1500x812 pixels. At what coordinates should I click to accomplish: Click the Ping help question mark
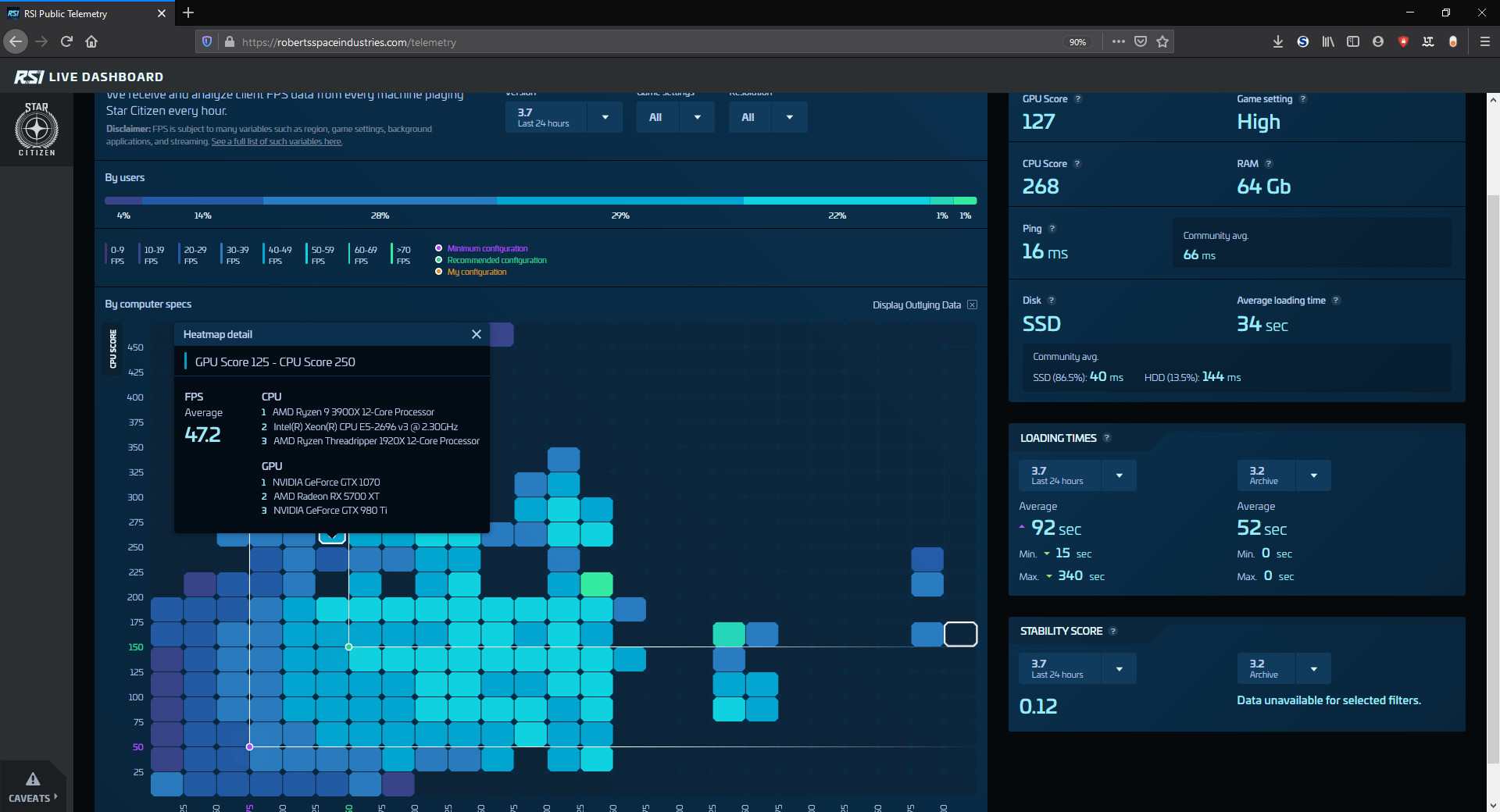[x=1052, y=229]
